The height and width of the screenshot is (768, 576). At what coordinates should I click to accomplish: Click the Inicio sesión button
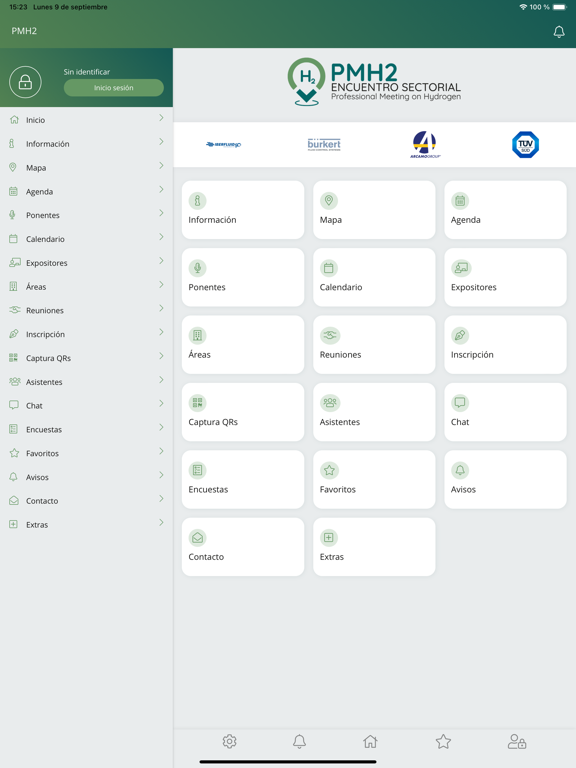114,88
